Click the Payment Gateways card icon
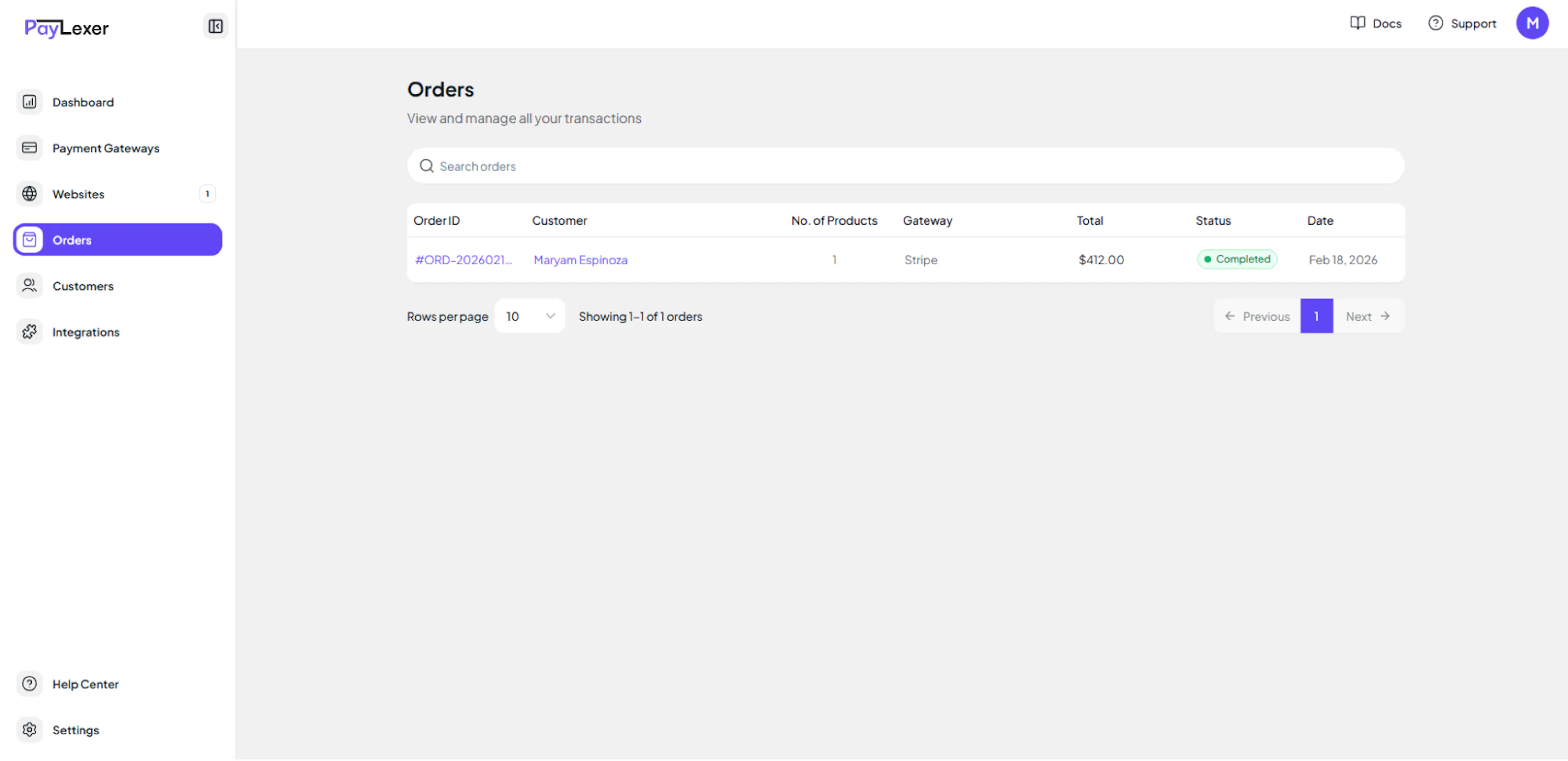 29,148
